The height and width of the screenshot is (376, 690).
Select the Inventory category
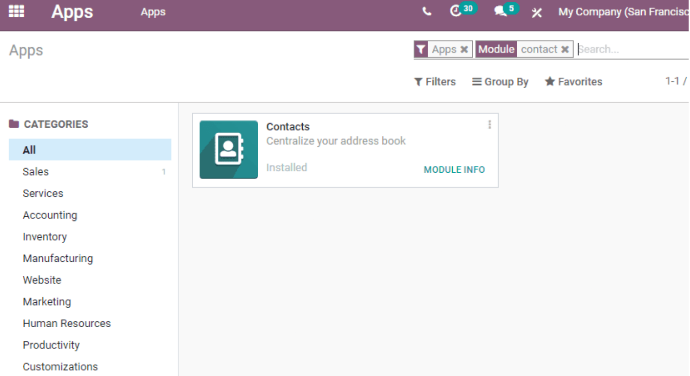pyautogui.click(x=90, y=237)
